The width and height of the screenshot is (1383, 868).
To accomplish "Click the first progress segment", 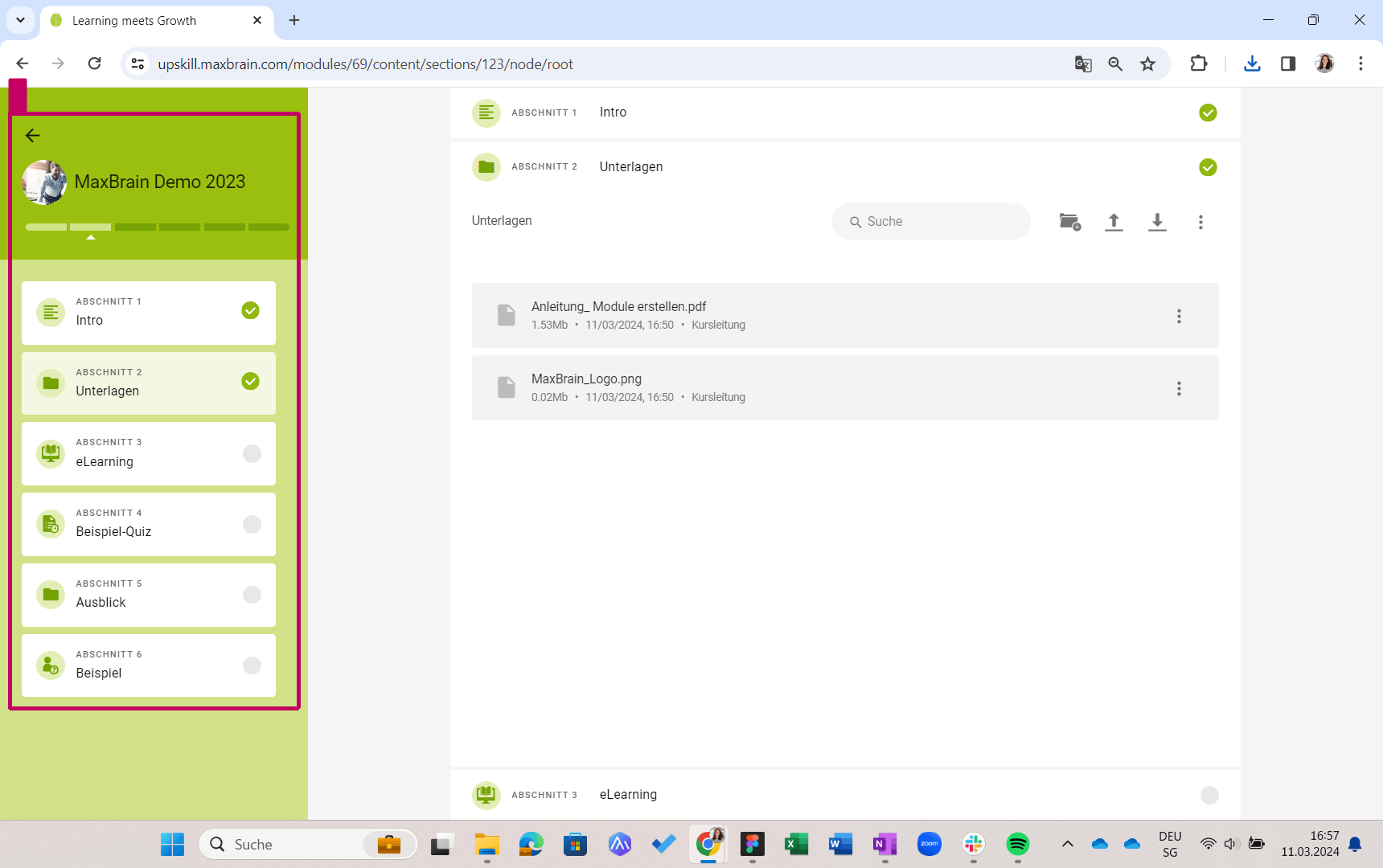I will tap(46, 227).
